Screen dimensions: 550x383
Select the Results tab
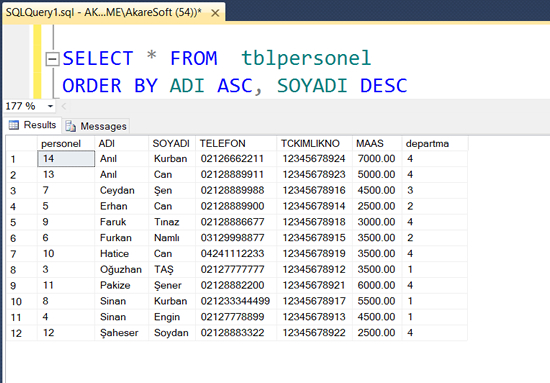click(33, 125)
